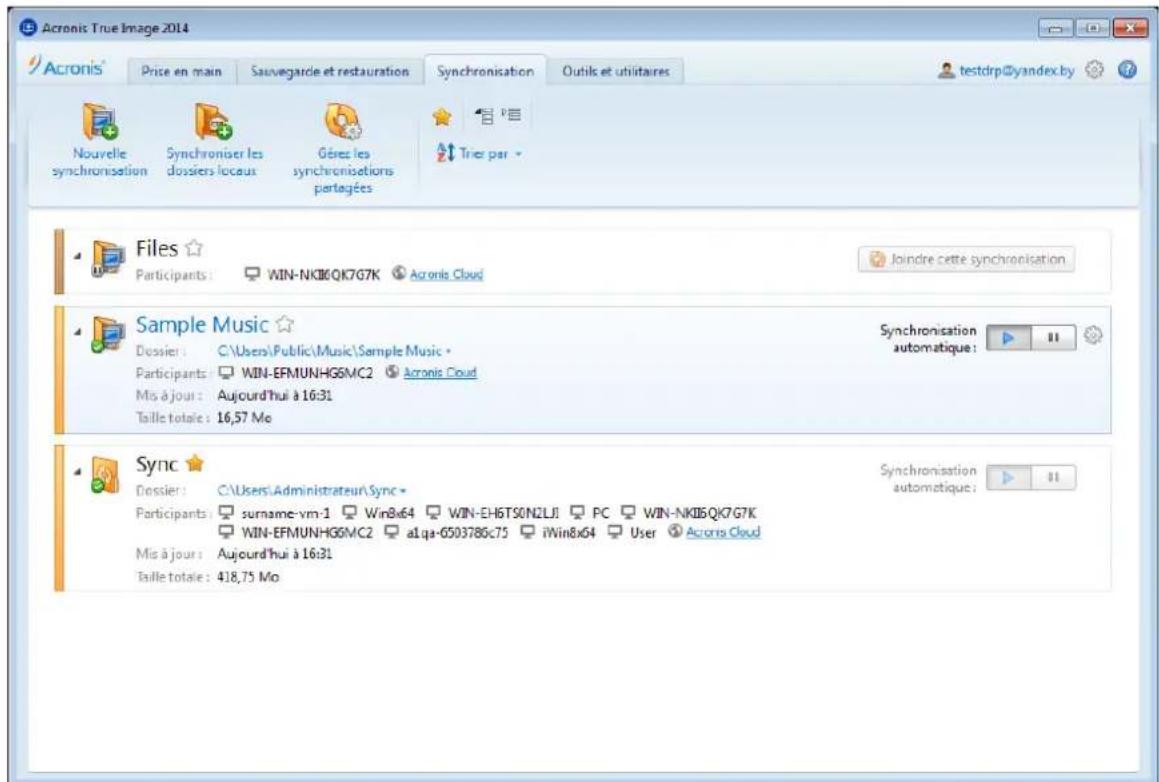The height and width of the screenshot is (782, 1159).
Task: Click the PC participant computer icon
Action: coord(578,512)
